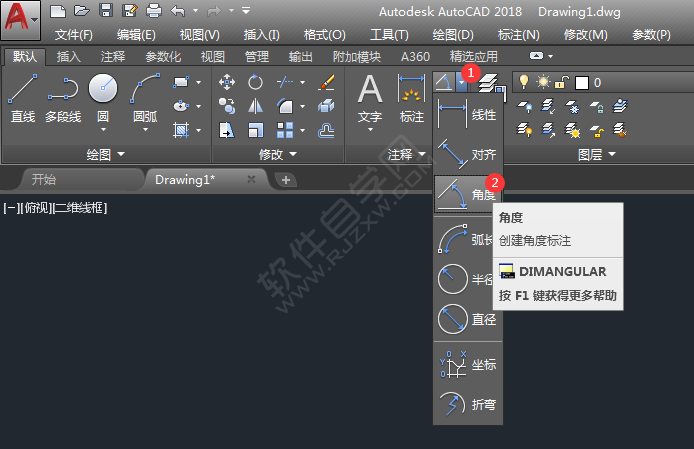Click the Explode tool icon

(326, 106)
